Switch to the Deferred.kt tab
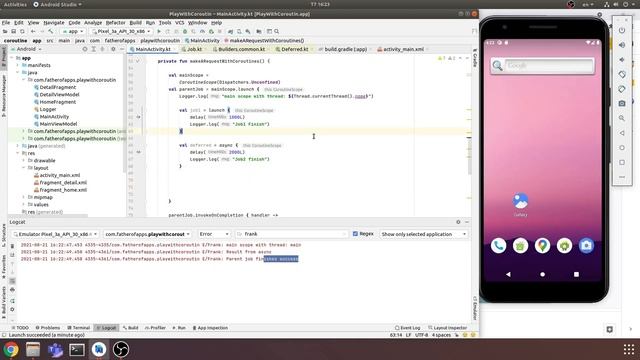Screen dimensions: 640x360 coord(294,49)
